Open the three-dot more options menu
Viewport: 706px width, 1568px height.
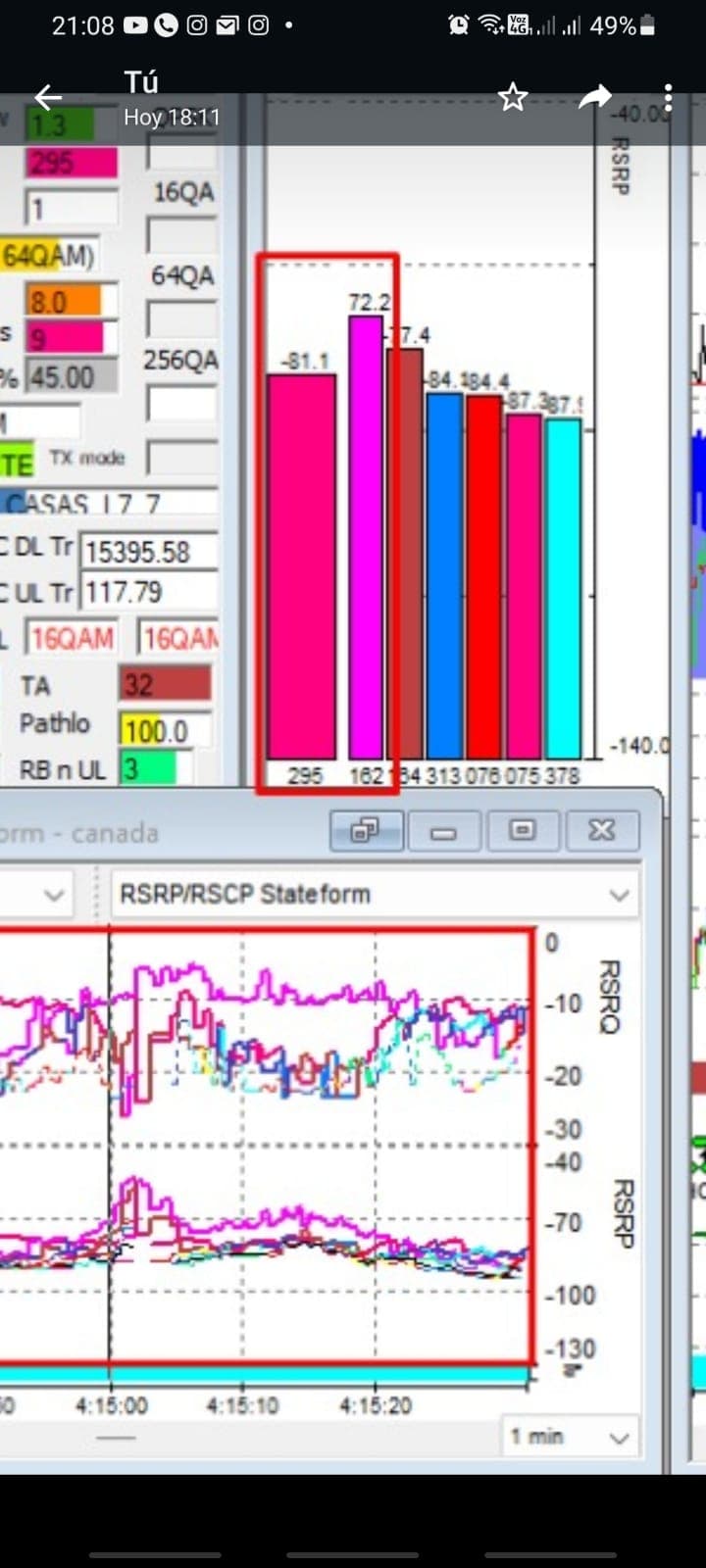(668, 97)
